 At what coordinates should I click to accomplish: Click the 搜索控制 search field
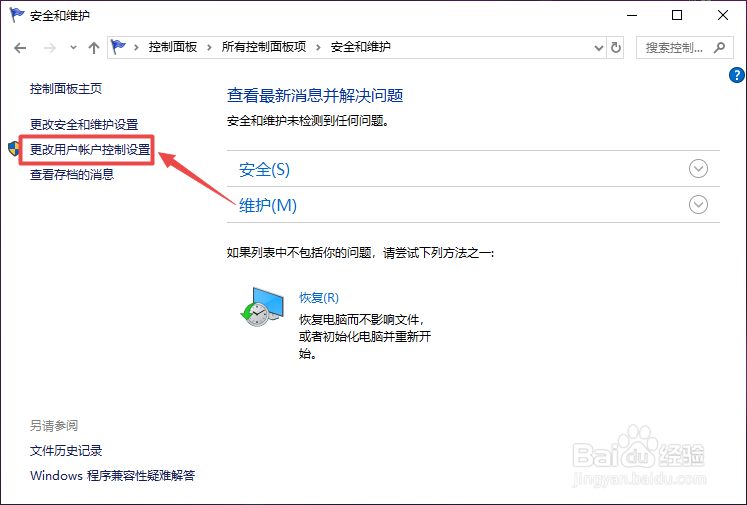click(x=685, y=48)
